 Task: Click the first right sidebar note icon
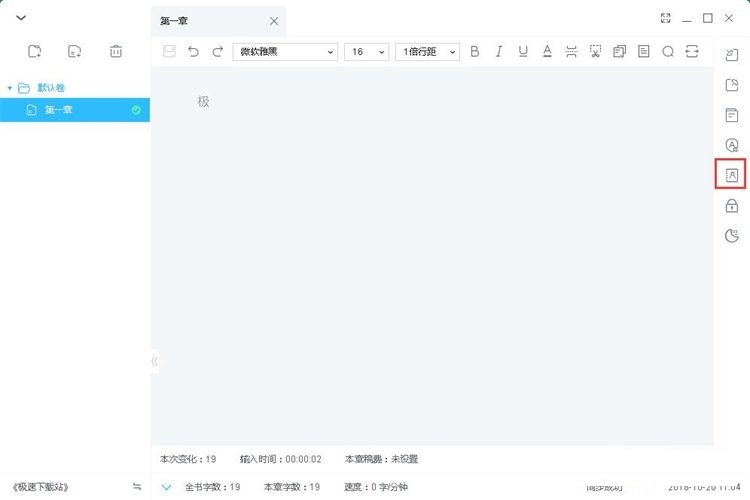[x=732, y=55]
